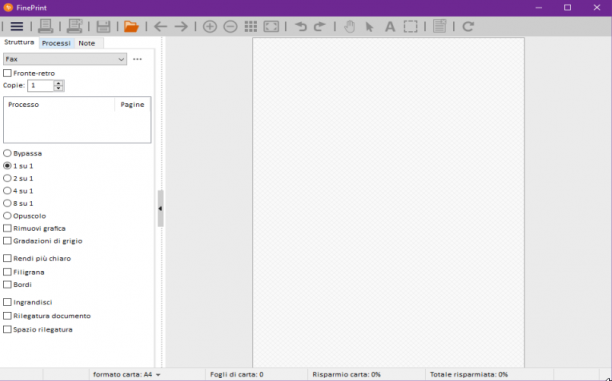This screenshot has width=612, height=381.
Task: Click the refresh circular arrow icon
Action: [x=468, y=27]
